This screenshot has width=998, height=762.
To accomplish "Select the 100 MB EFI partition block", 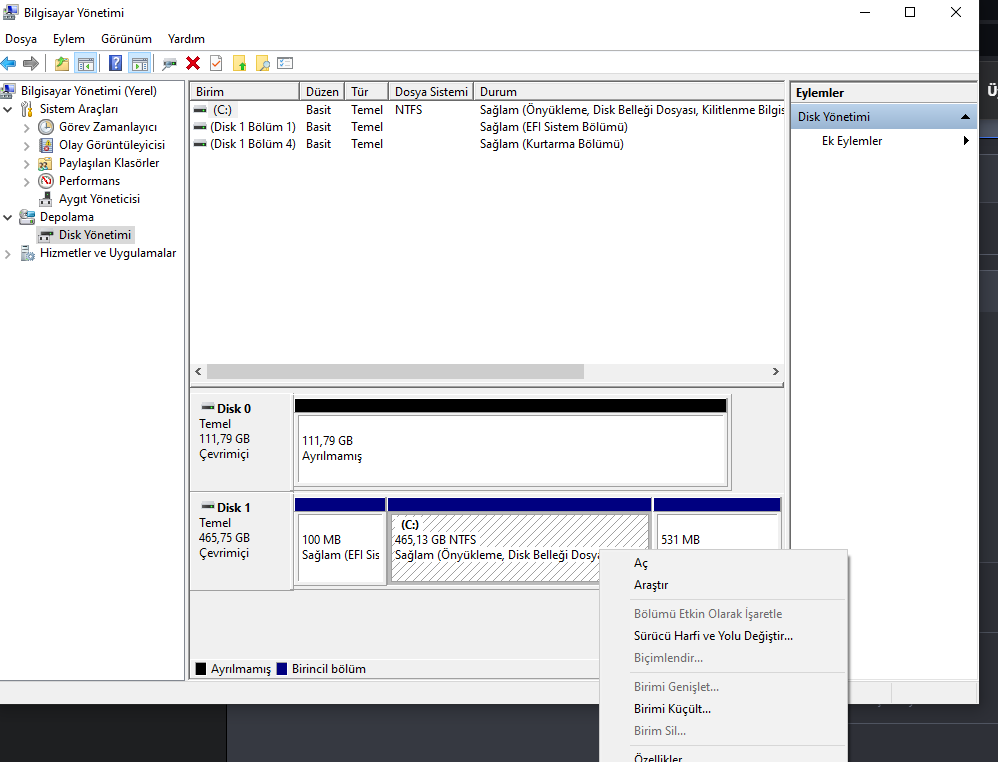I will (341, 547).
